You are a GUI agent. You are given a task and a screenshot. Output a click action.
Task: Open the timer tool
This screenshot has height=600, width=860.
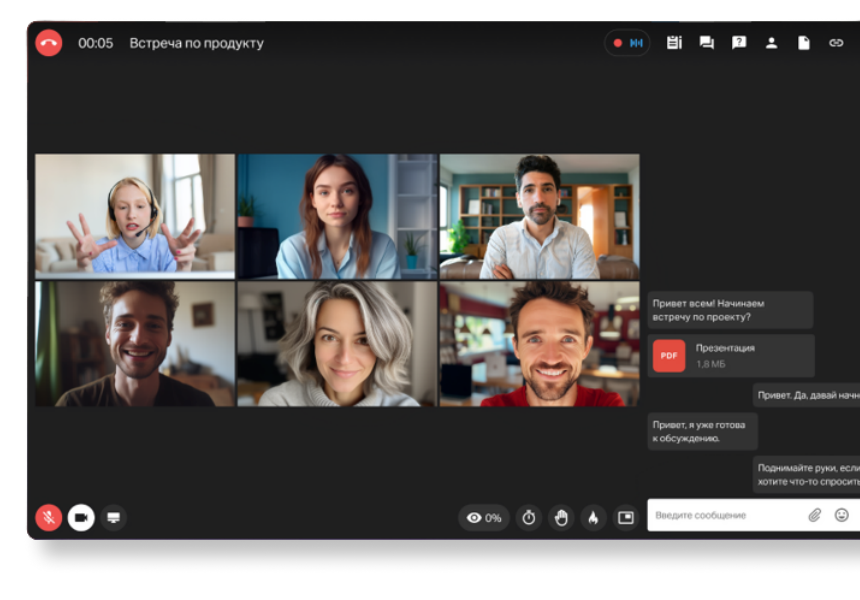[529, 518]
